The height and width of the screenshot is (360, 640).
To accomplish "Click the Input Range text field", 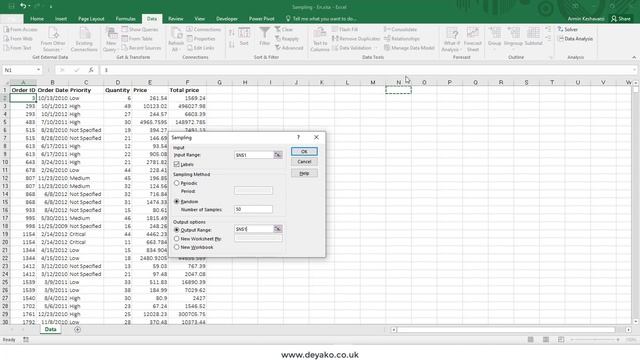I will [x=253, y=155].
